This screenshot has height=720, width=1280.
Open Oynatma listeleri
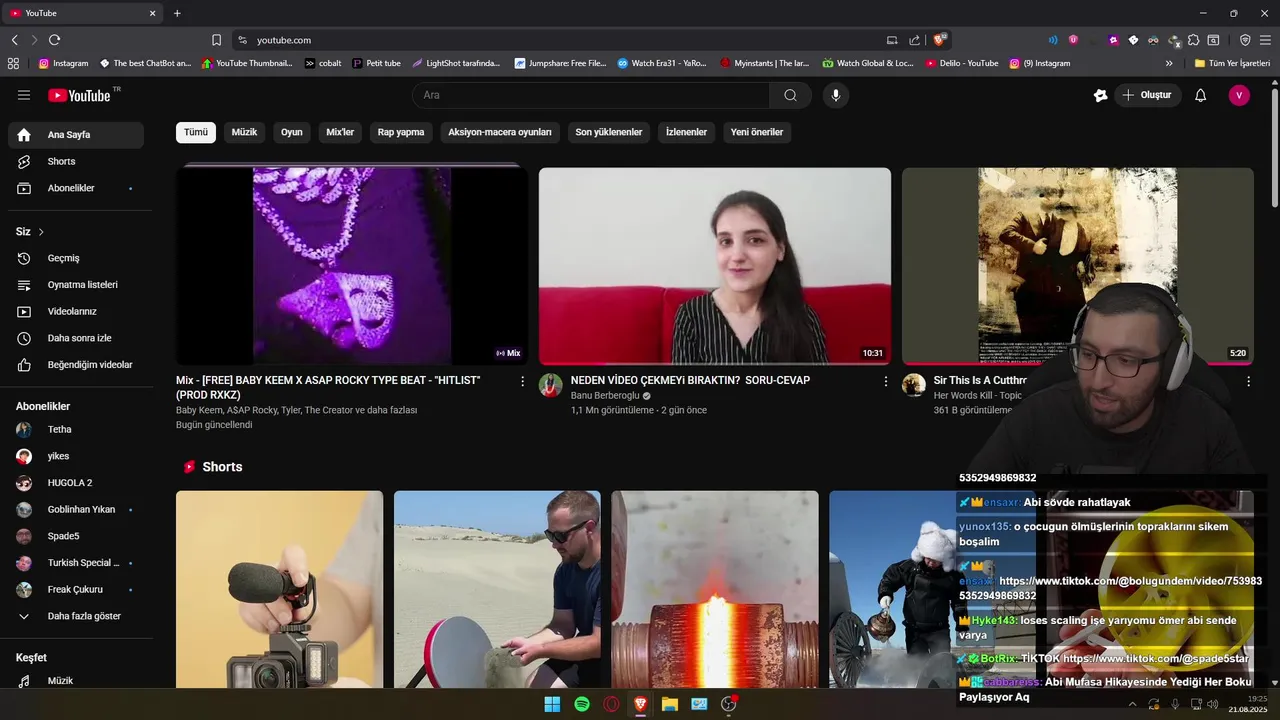click(x=76, y=285)
